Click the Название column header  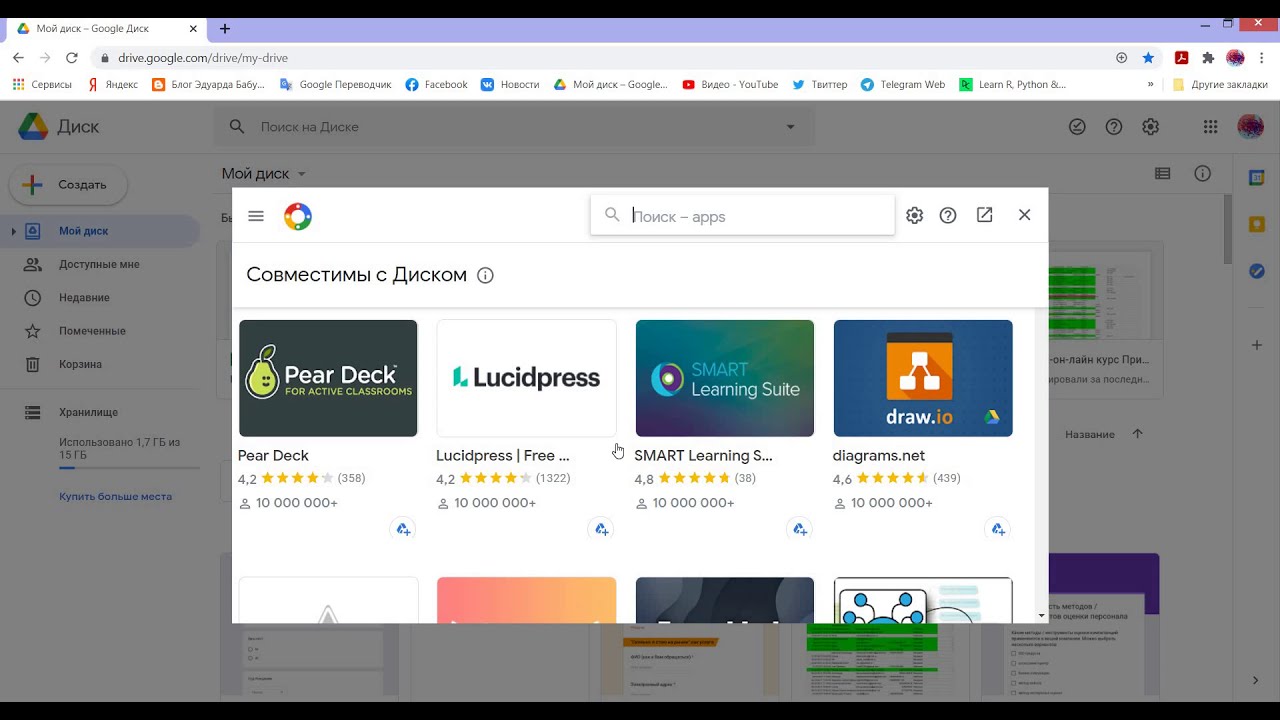coord(1090,435)
